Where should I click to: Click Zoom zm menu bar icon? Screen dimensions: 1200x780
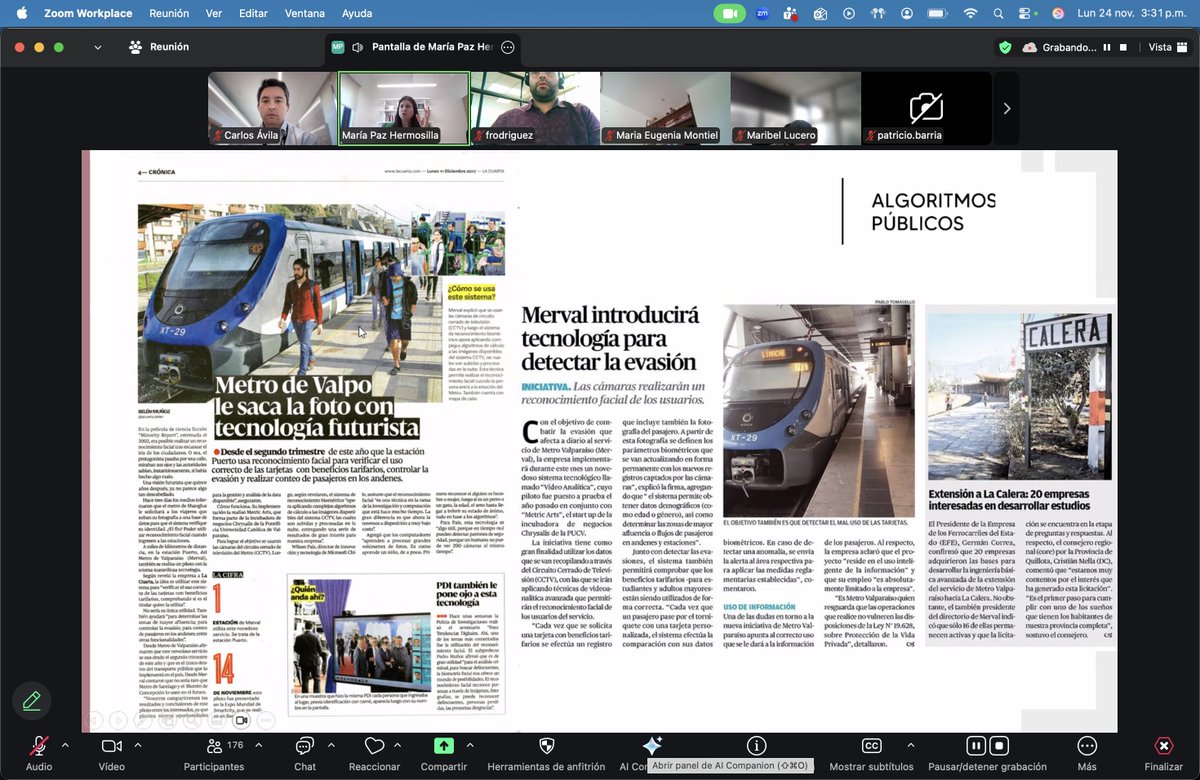click(x=762, y=13)
